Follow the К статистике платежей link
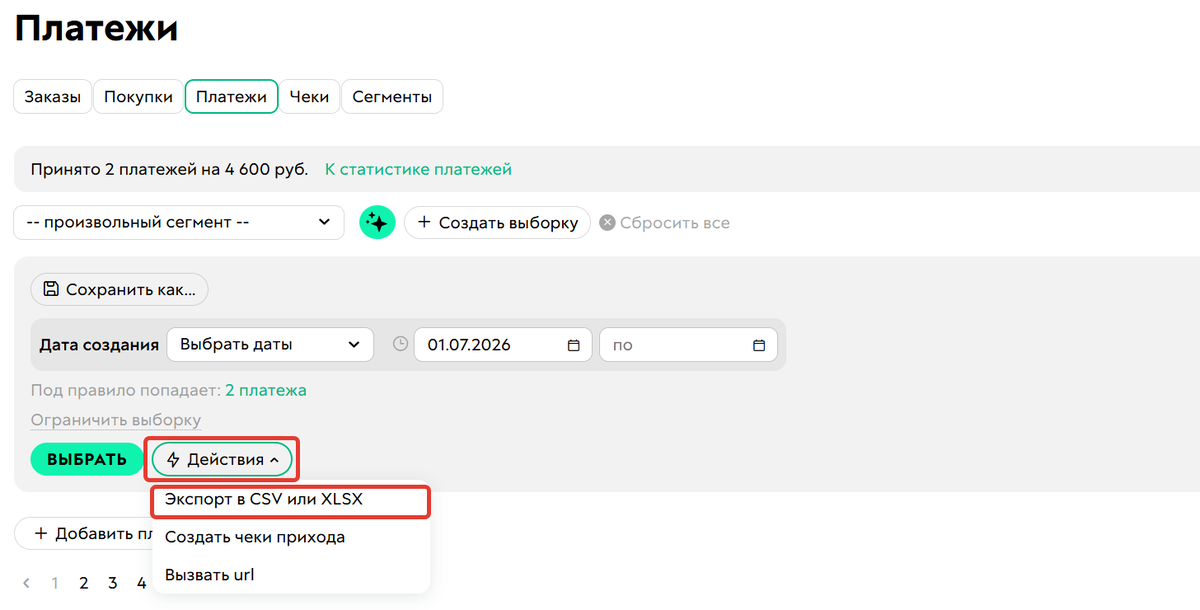The height and width of the screenshot is (610, 1200). point(418,169)
